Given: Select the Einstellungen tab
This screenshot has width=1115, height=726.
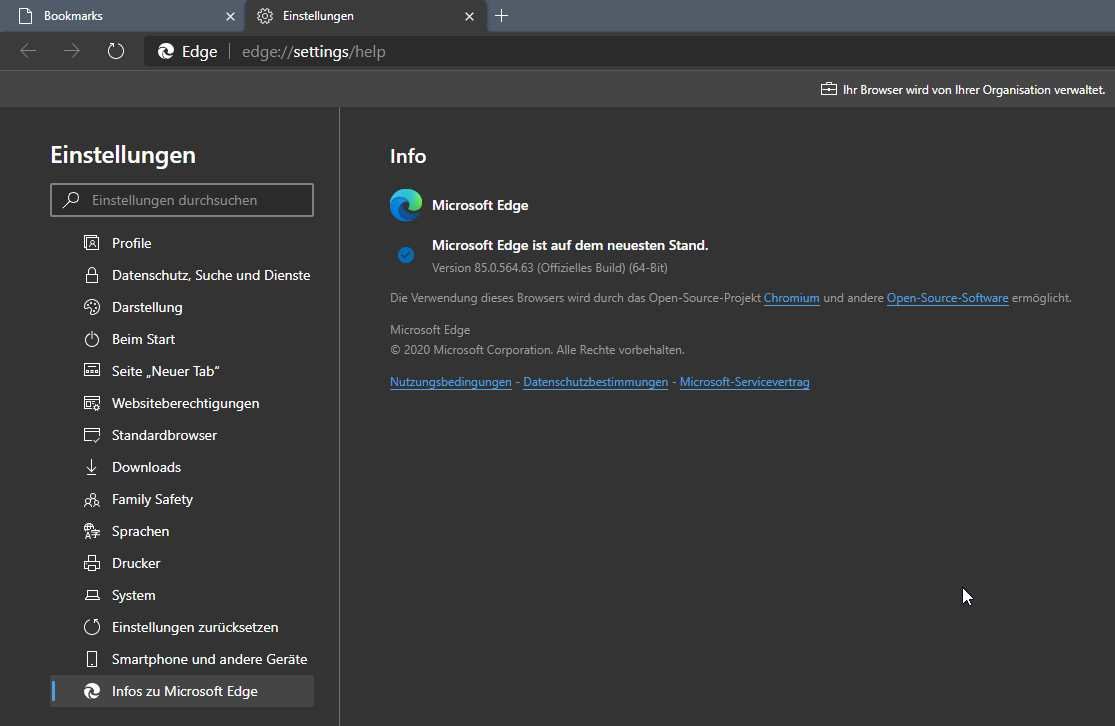Looking at the screenshot, I should pyautogui.click(x=366, y=16).
